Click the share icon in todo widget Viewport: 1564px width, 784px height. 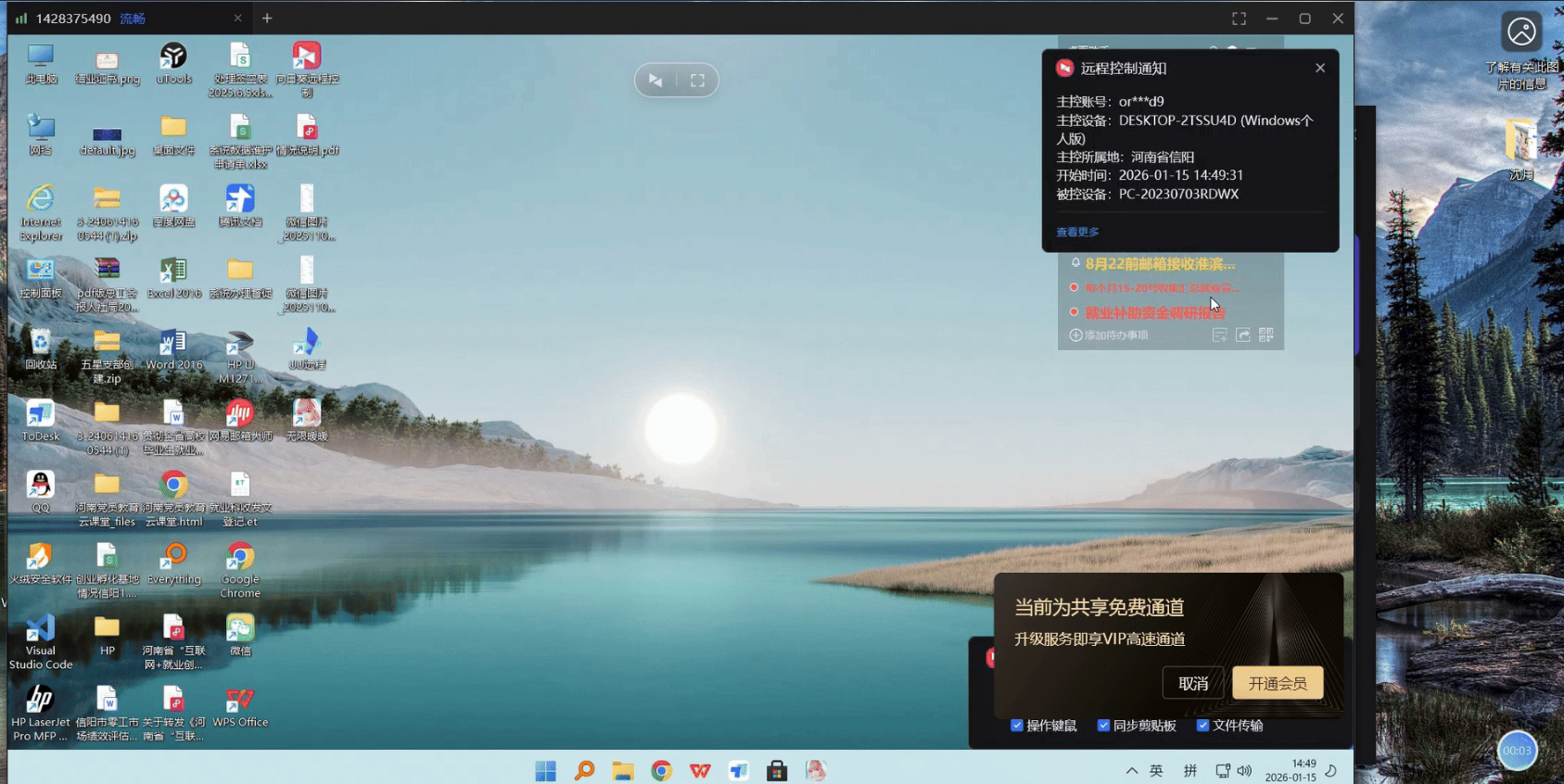click(1242, 335)
